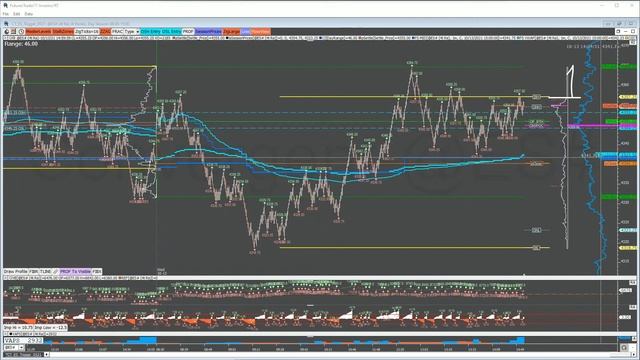This screenshot has width=640, height=360.
Task: Toggle the small lavender toolbar button
Action: coord(245,31)
